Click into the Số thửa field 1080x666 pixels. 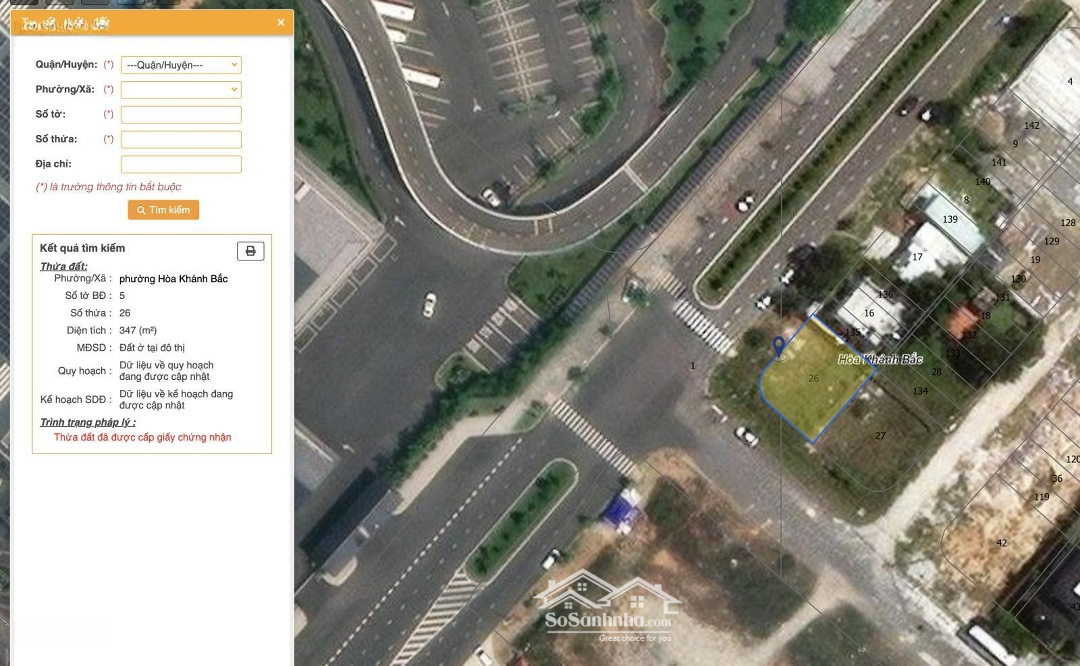pyautogui.click(x=181, y=140)
